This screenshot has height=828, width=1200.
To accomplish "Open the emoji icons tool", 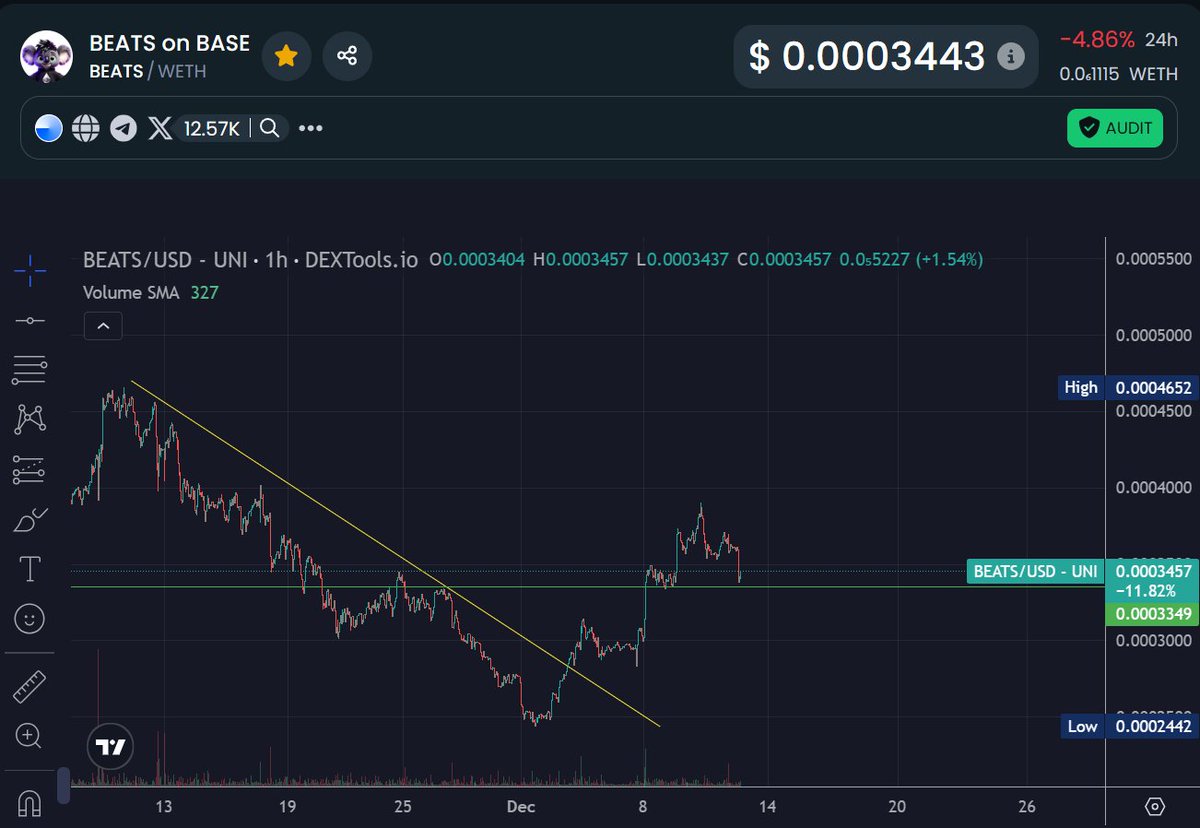I will (30, 620).
